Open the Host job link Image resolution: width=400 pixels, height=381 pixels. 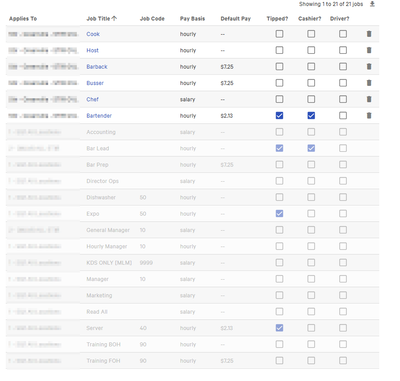92,50
